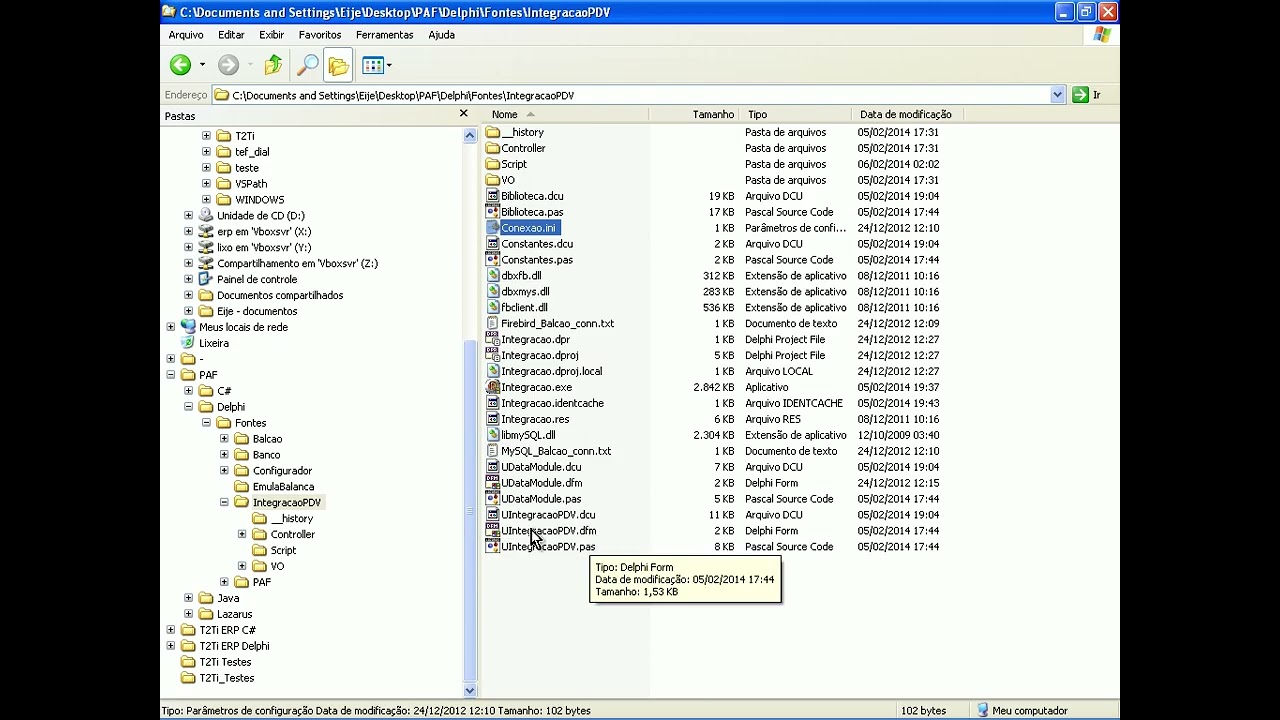Click the Forward arrow button
This screenshot has width=1280, height=720.
[x=228, y=65]
